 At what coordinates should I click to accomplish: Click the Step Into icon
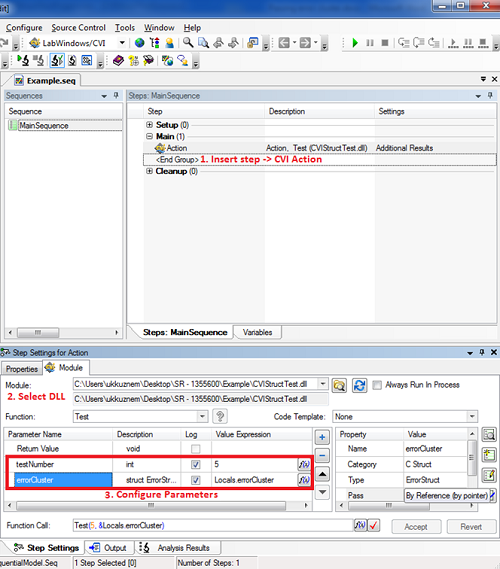tap(403, 43)
